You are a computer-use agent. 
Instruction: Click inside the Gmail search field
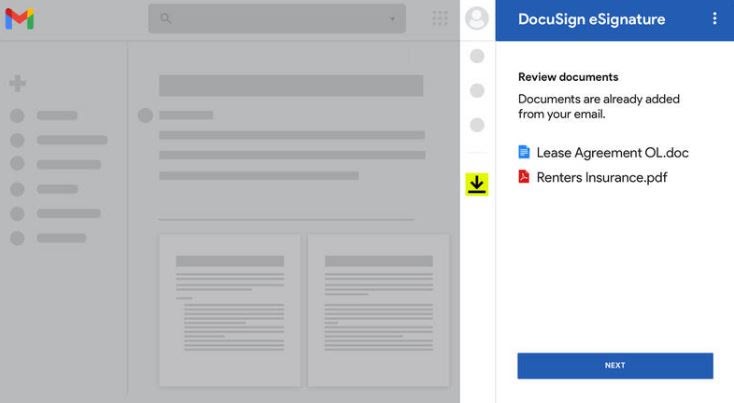(x=277, y=19)
